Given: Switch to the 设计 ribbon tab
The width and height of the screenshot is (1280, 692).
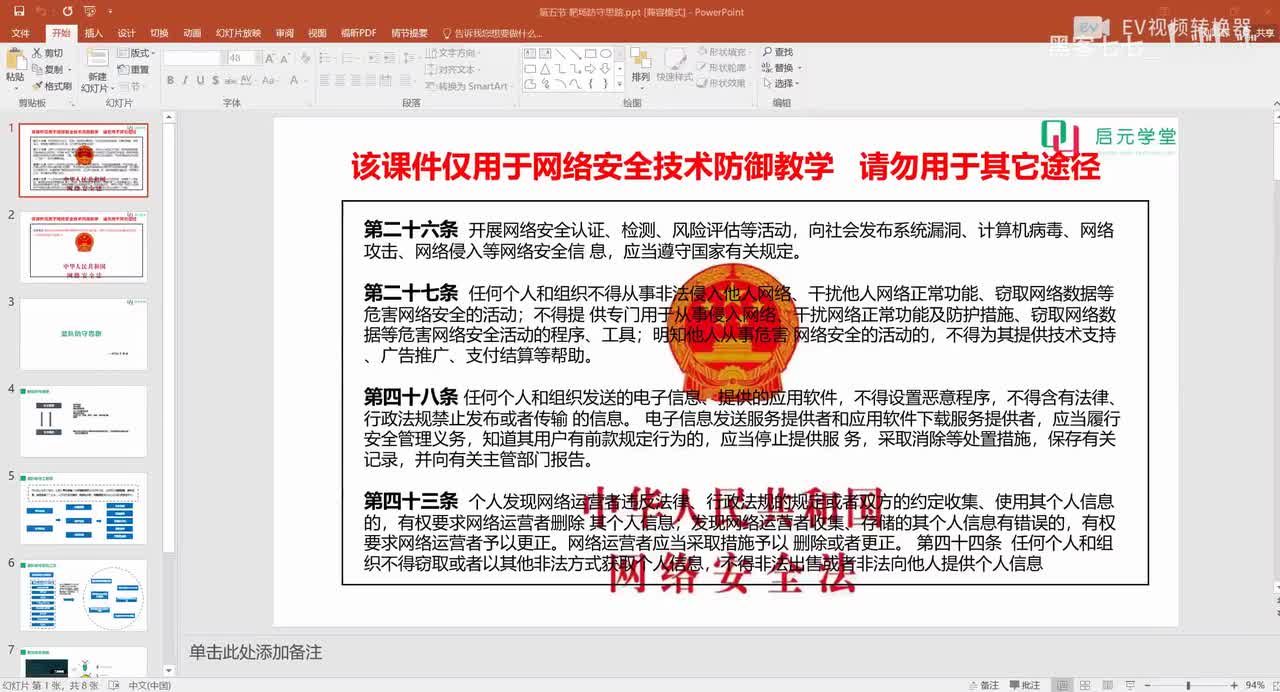Looking at the screenshot, I should click(126, 33).
